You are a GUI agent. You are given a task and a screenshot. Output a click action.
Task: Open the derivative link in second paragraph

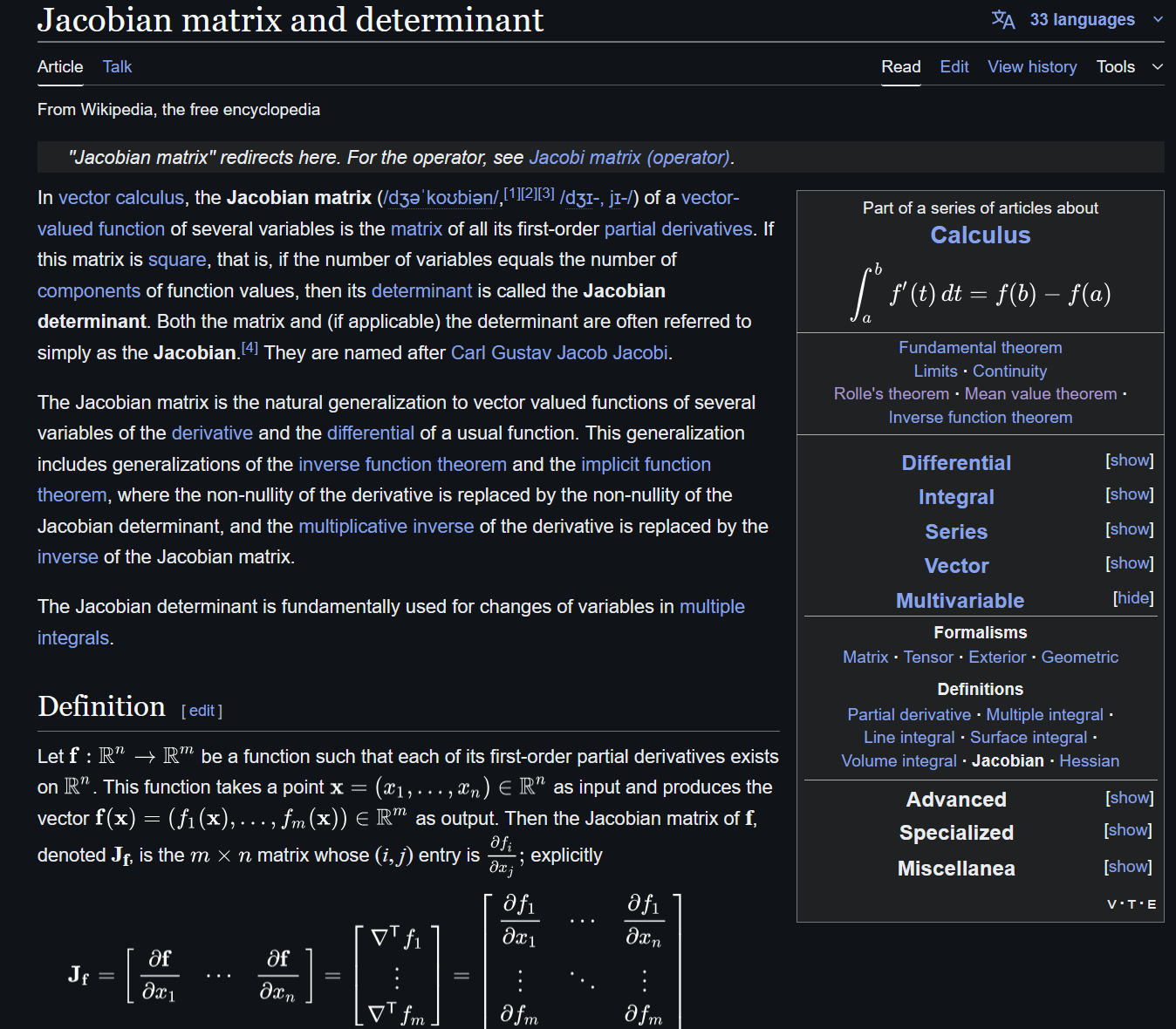(212, 433)
